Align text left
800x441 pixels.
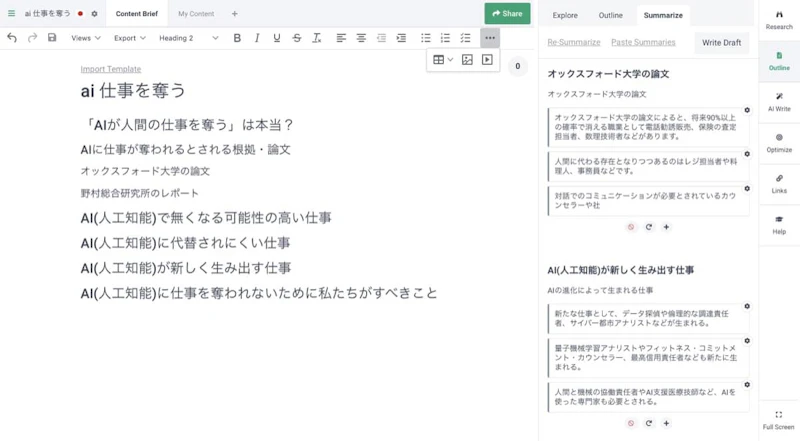tap(341, 38)
